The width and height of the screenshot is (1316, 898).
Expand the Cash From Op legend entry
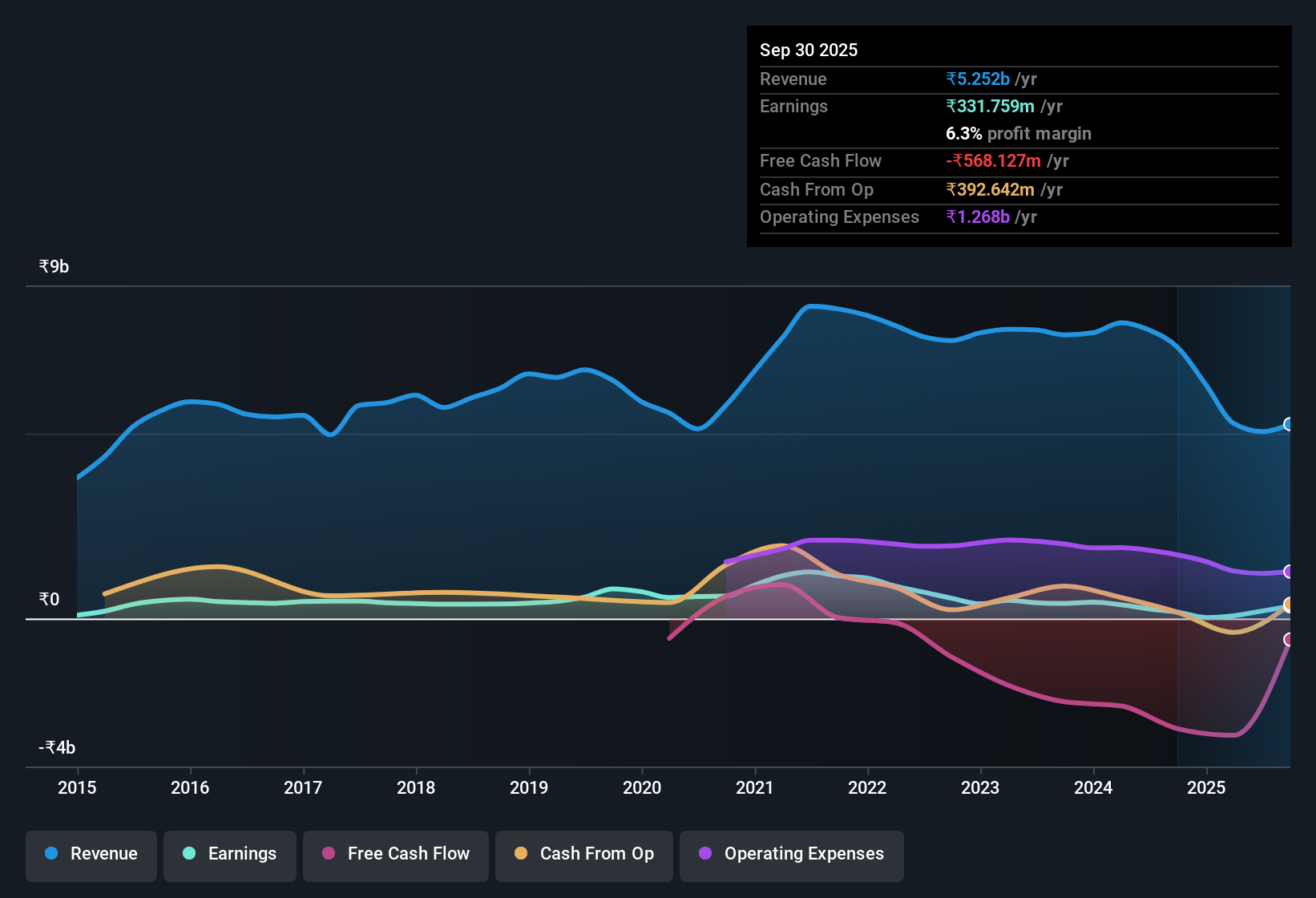point(583,854)
